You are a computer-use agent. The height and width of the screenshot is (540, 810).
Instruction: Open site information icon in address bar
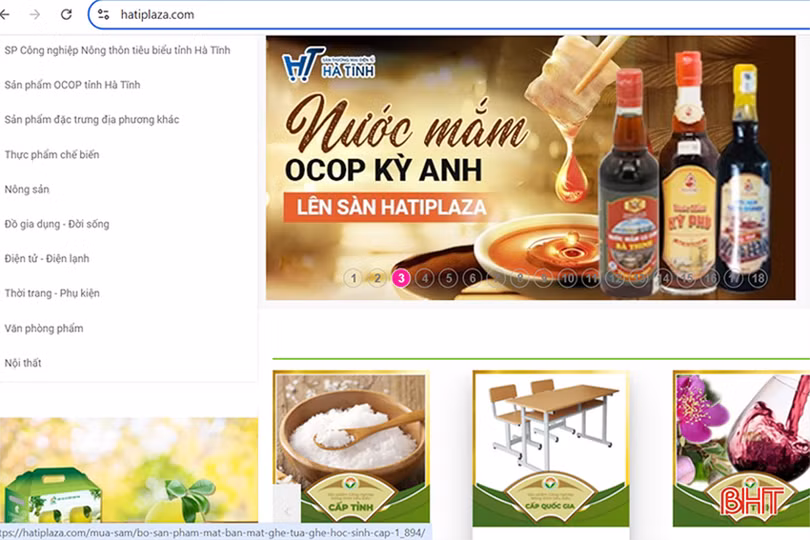click(103, 15)
